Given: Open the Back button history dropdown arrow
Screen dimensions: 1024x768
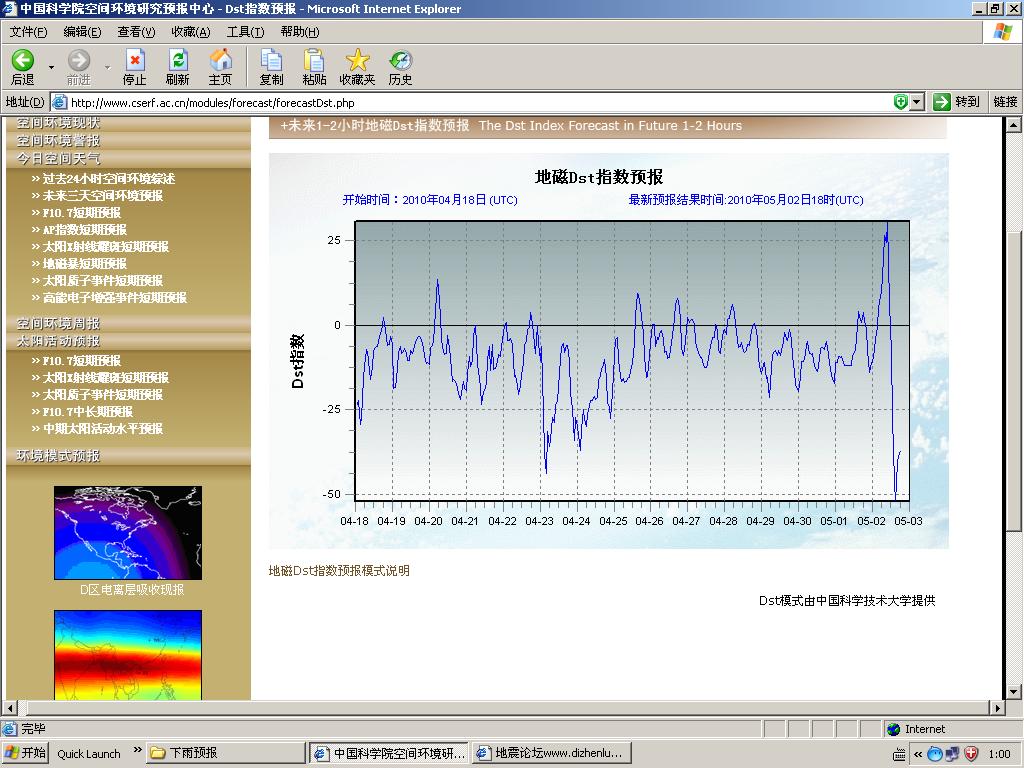Looking at the screenshot, I should (x=52, y=67).
